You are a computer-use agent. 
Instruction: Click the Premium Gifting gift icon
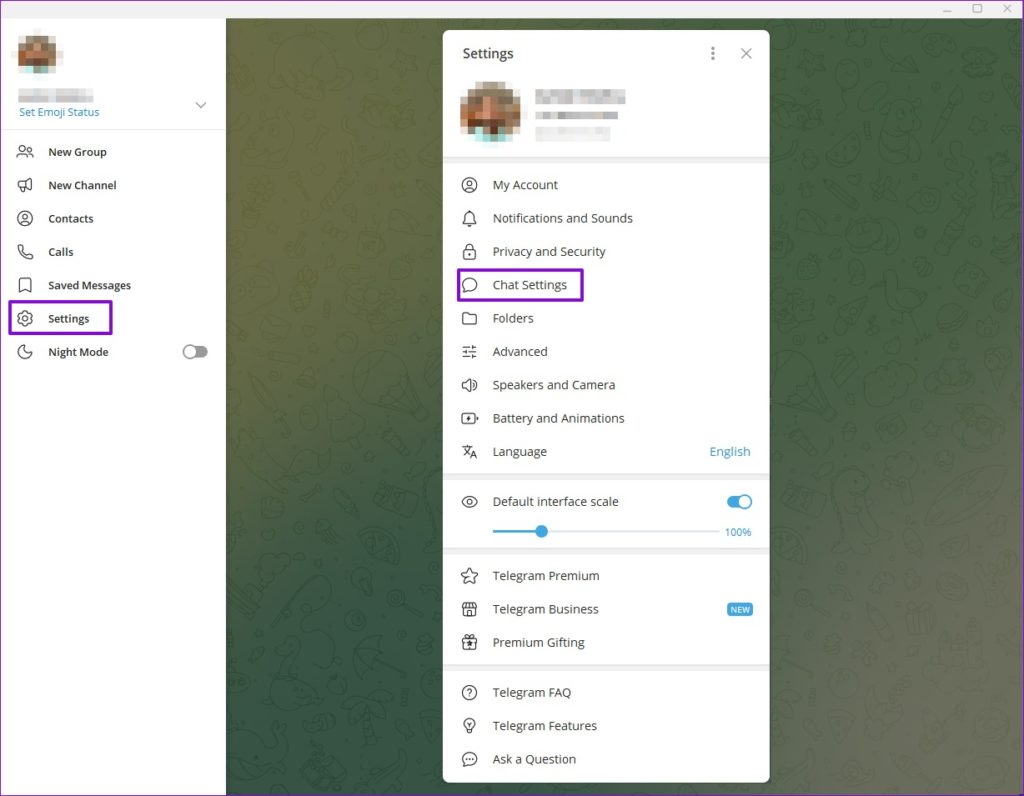click(469, 642)
